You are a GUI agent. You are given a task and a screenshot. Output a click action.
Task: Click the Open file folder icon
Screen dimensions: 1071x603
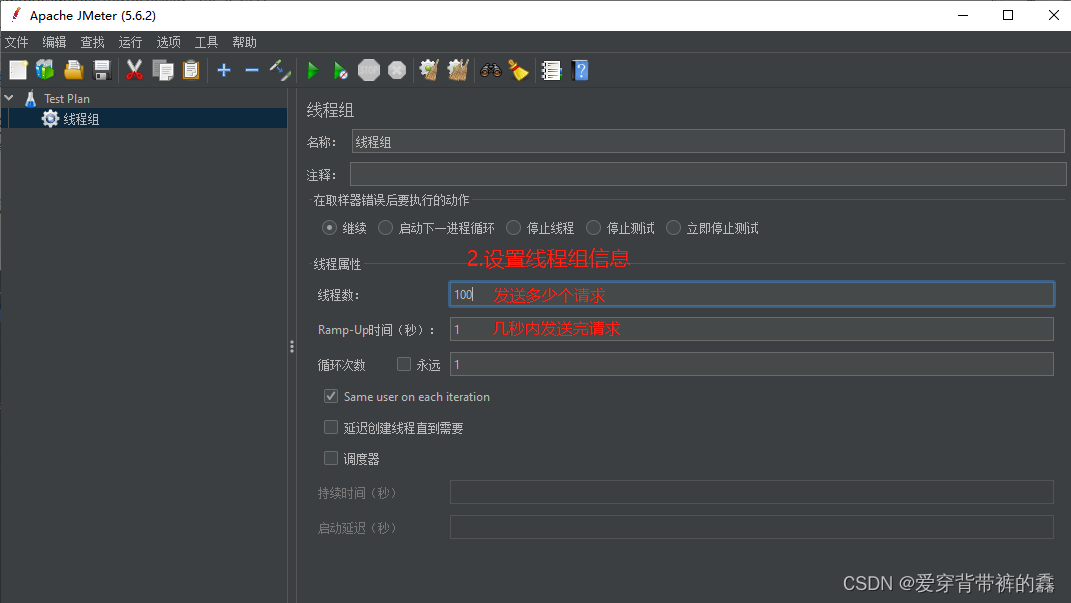[73, 70]
